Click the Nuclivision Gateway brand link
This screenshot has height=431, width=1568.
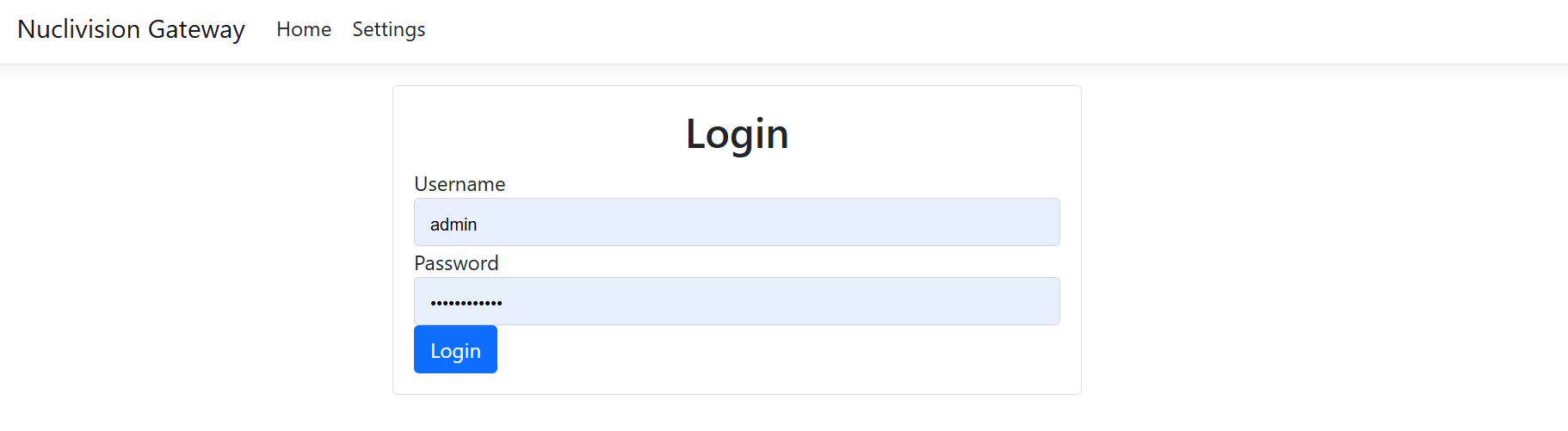(x=131, y=29)
